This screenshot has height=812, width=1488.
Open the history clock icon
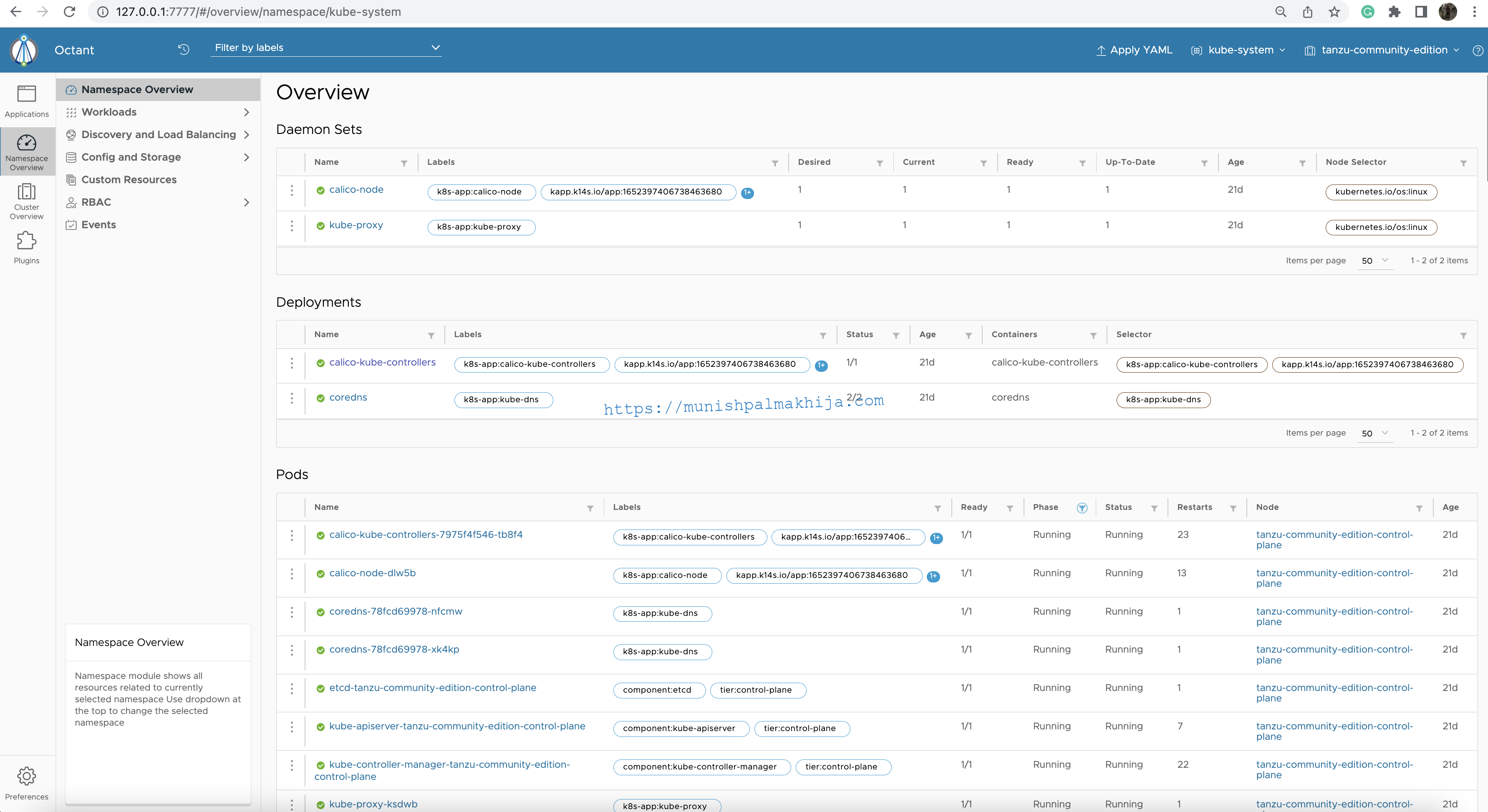[184, 49]
